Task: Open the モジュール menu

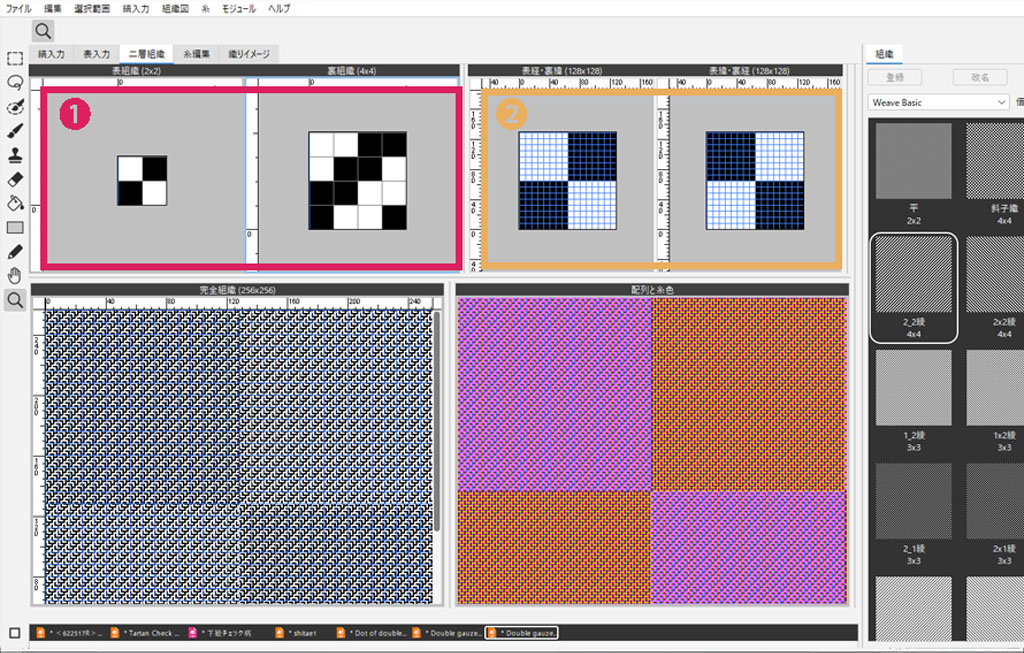Action: pyautogui.click(x=238, y=8)
